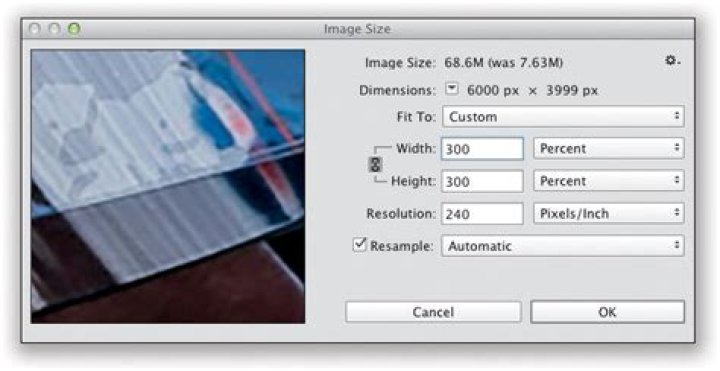Click the Image Size title bar
This screenshot has height=371, width=720.
click(357, 29)
